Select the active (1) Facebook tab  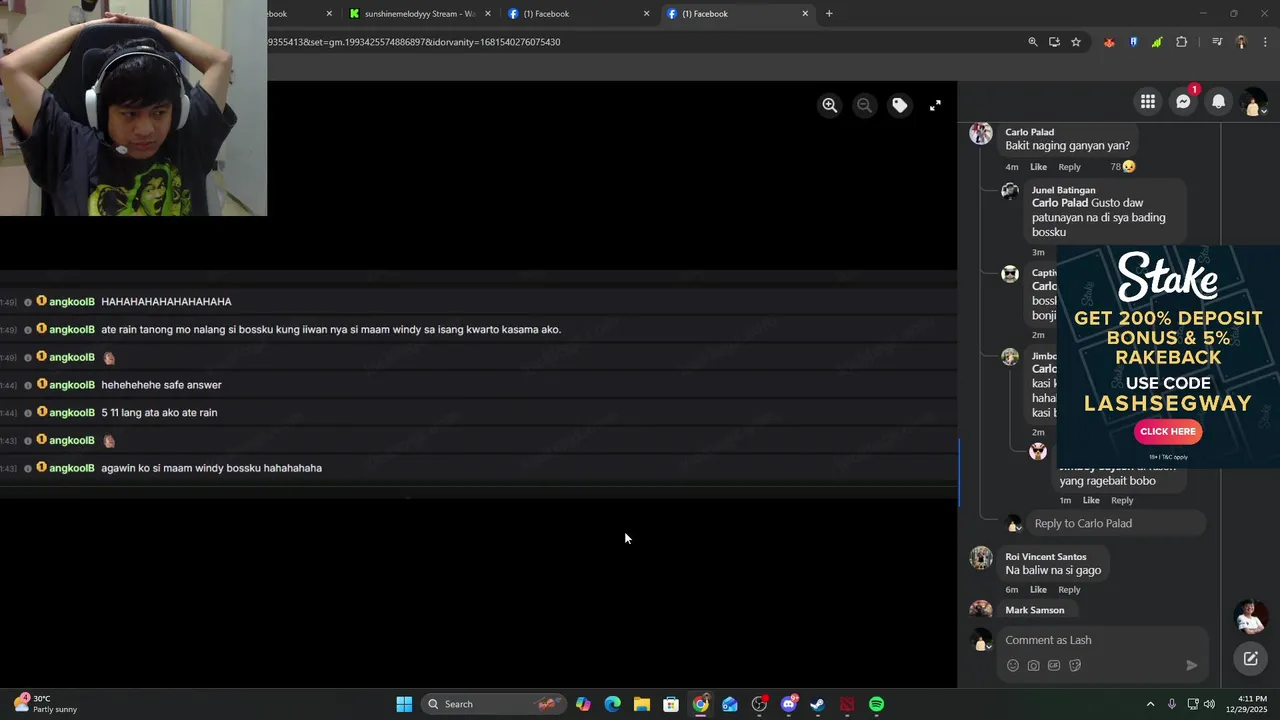(x=737, y=14)
